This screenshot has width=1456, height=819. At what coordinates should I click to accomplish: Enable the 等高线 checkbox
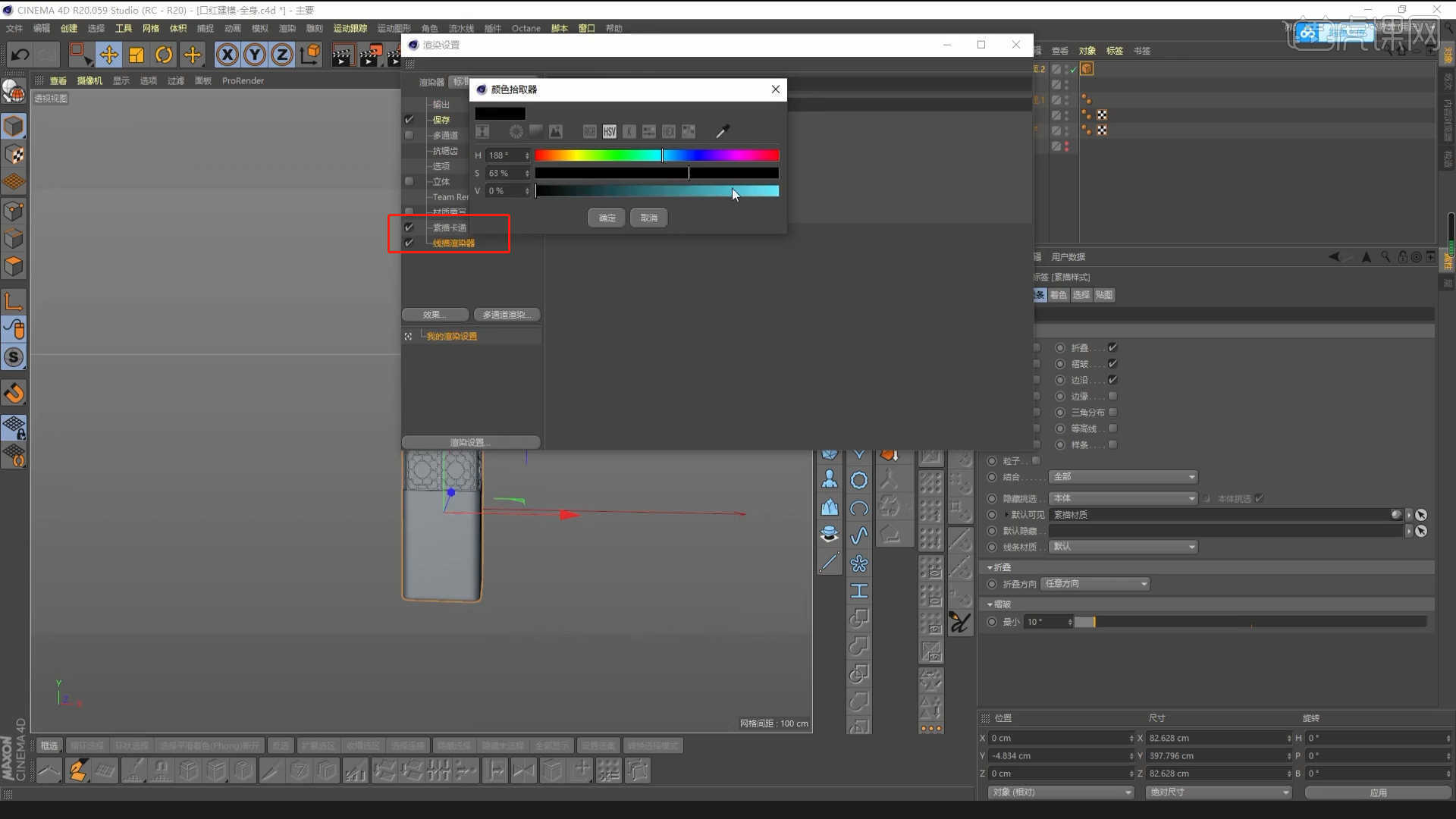click(x=1112, y=428)
